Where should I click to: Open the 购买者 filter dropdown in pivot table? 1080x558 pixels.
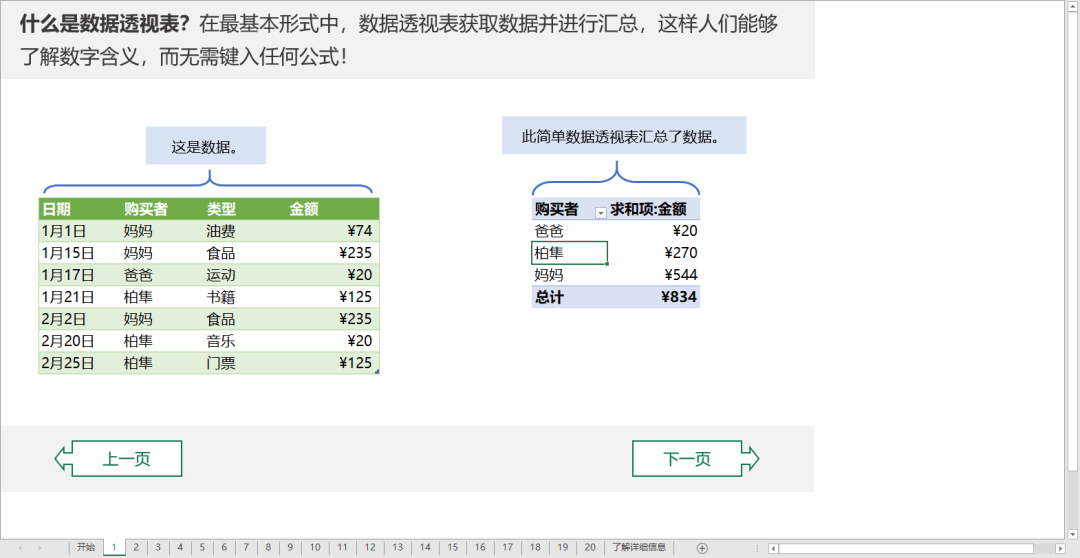[x=600, y=211]
